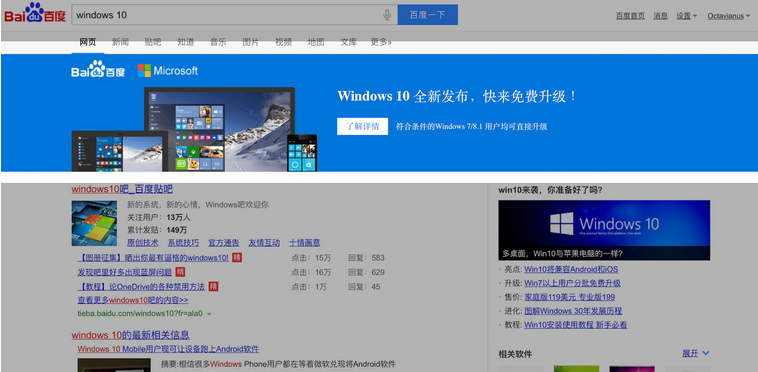758x372 pixels.
Task: Switch to the 知道 tab
Action: click(x=185, y=42)
